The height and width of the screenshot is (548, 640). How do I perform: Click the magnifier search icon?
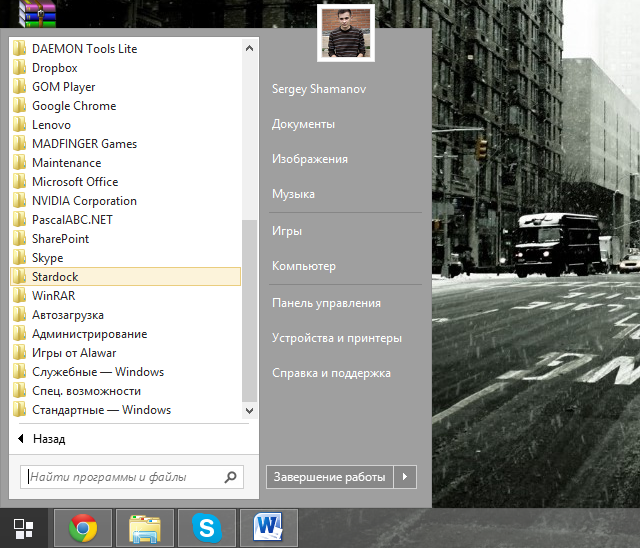pos(231,477)
